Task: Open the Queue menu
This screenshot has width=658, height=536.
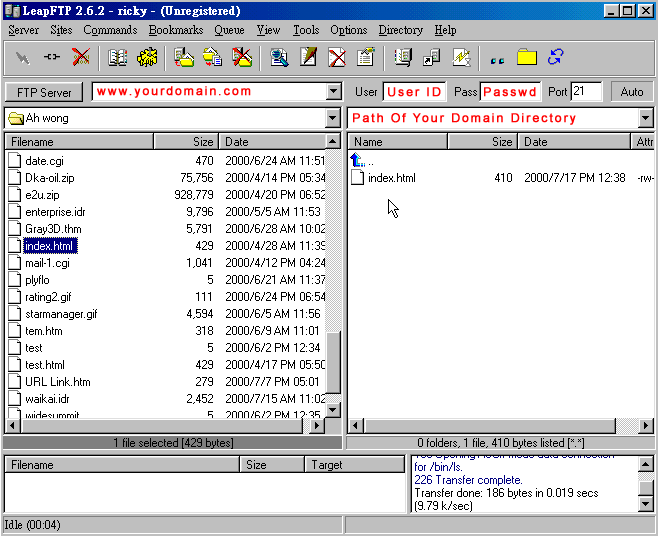Action: pyautogui.click(x=229, y=30)
